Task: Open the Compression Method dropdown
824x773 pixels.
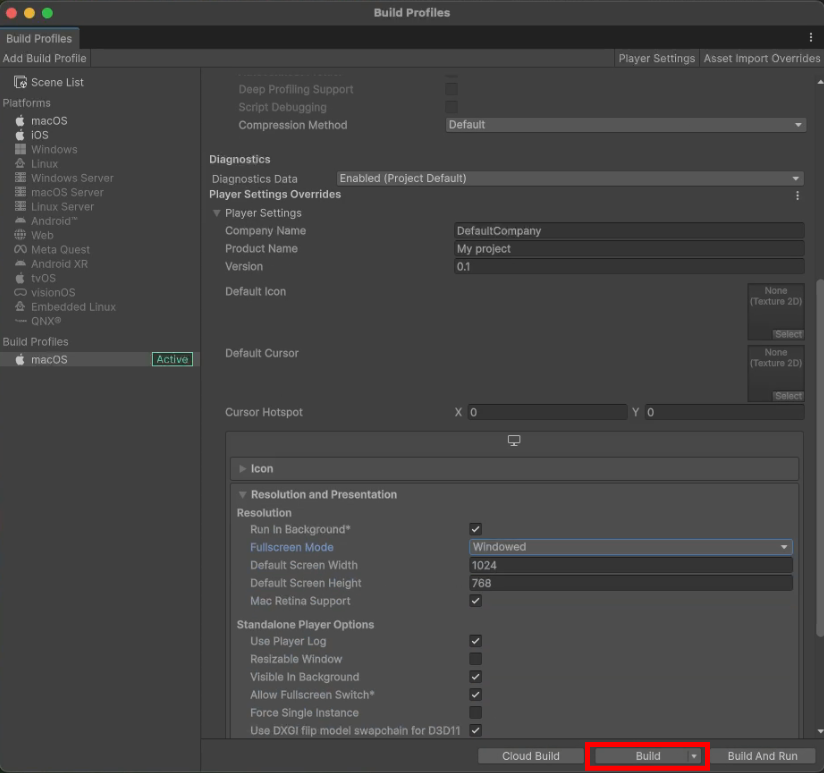Action: [625, 125]
